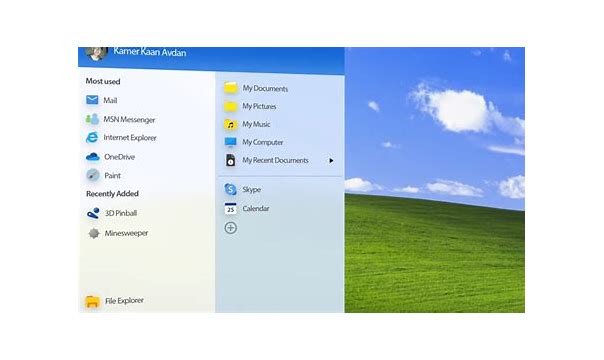The width and height of the screenshot is (604, 360).
Task: Click the Skype label
Action: [252, 189]
